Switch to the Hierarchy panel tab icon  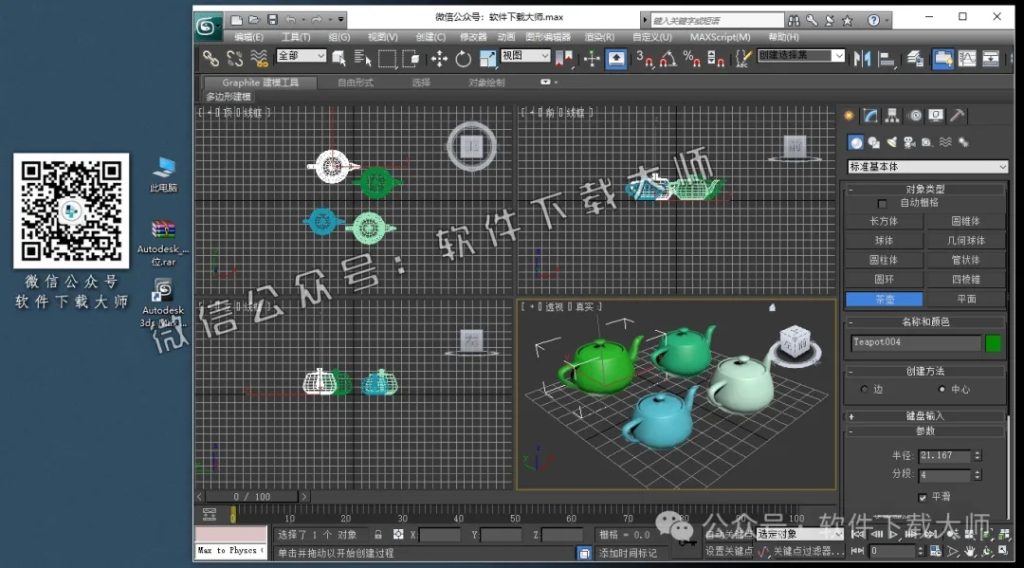tap(892, 116)
